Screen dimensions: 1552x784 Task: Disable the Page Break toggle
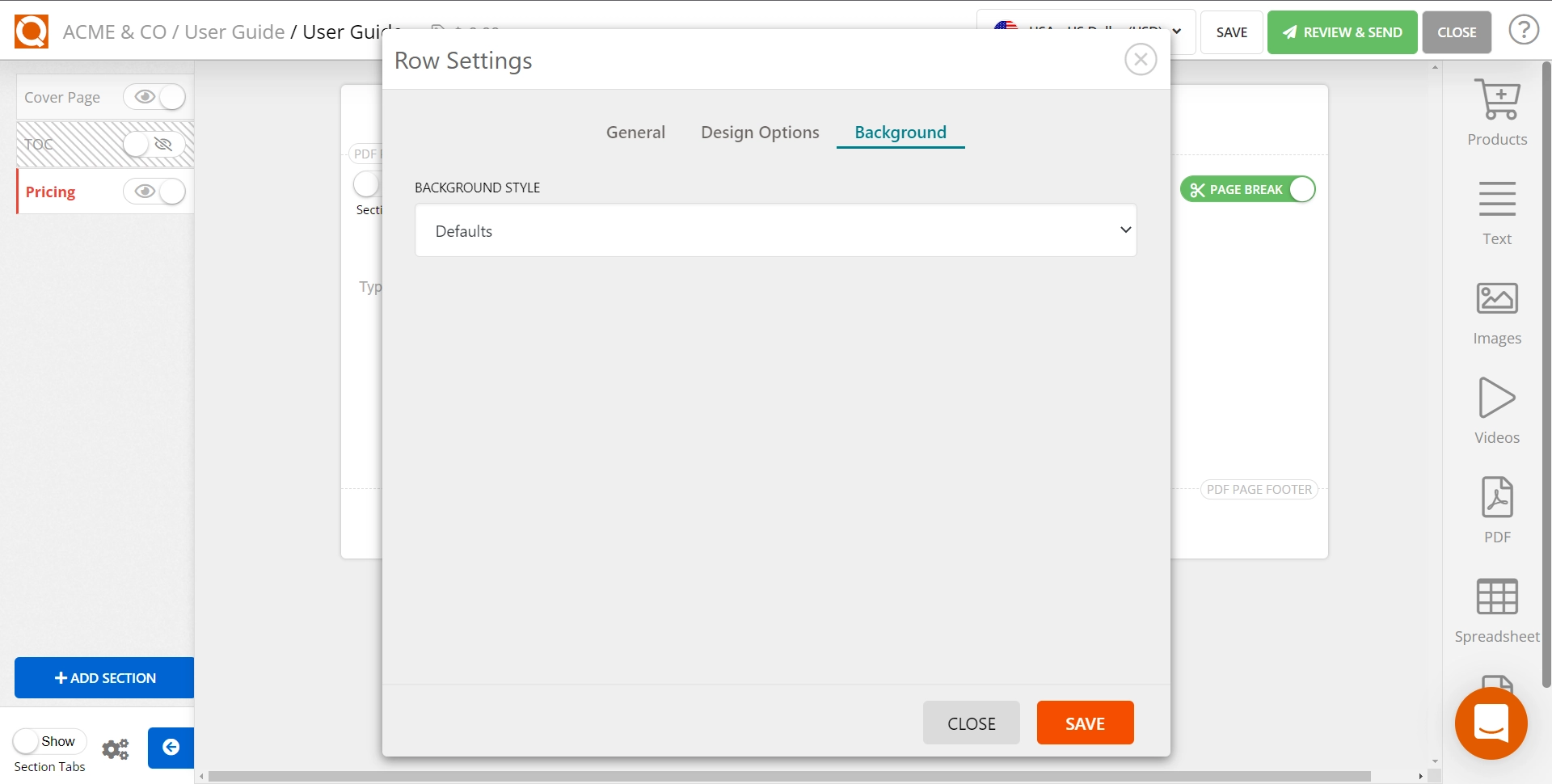pyautogui.click(x=1301, y=188)
